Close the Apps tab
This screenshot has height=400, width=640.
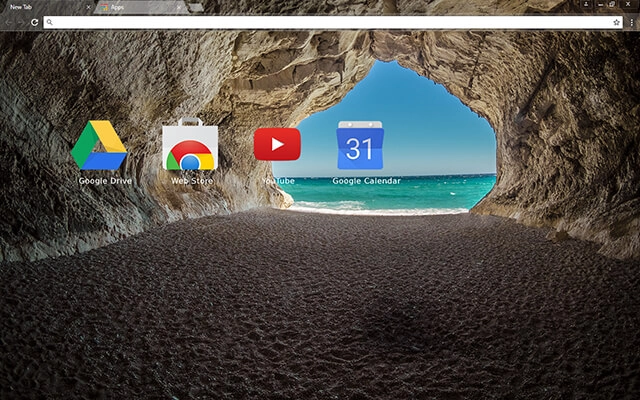[179, 7]
